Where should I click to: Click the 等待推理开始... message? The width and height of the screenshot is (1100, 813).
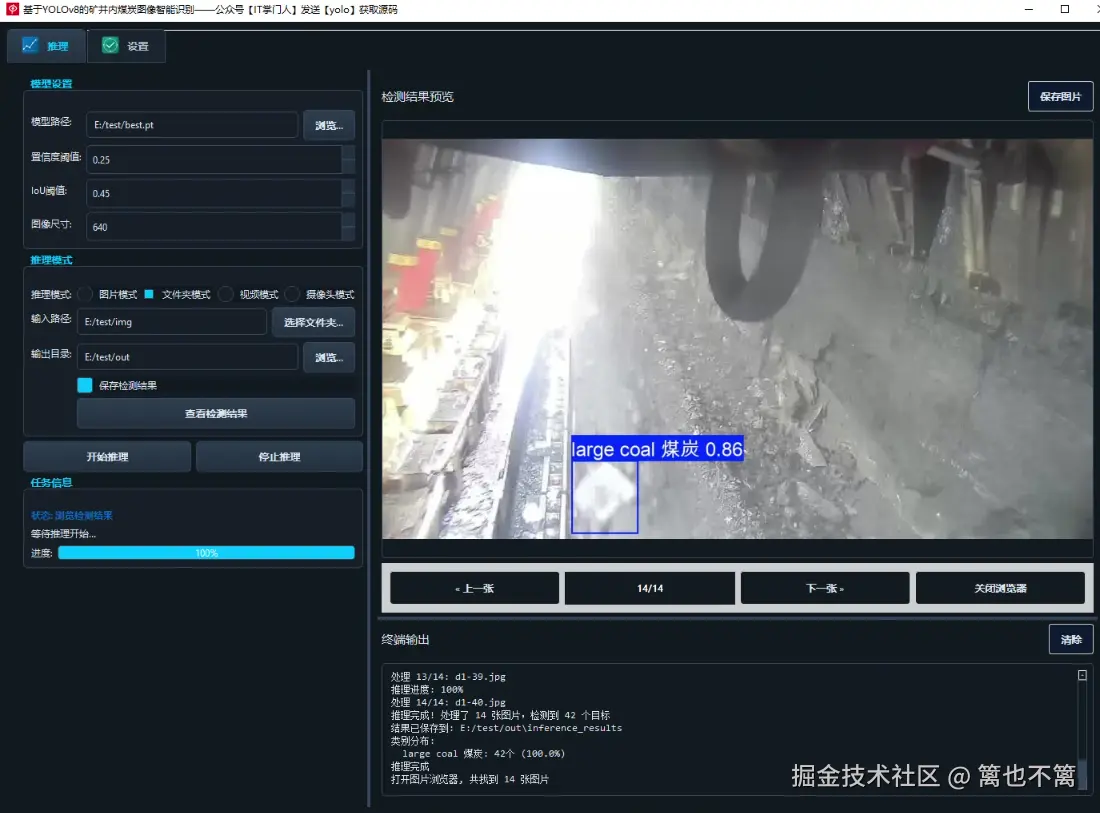pyautogui.click(x=63, y=534)
